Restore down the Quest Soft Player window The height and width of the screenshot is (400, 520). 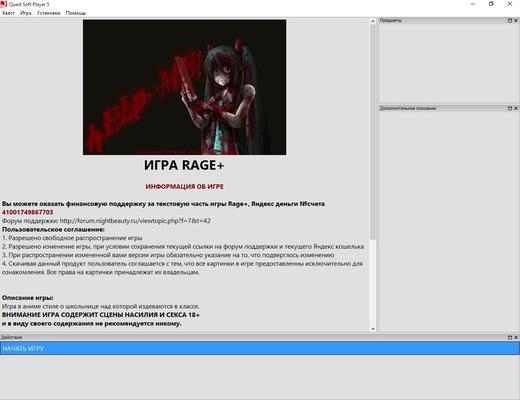click(491, 4)
